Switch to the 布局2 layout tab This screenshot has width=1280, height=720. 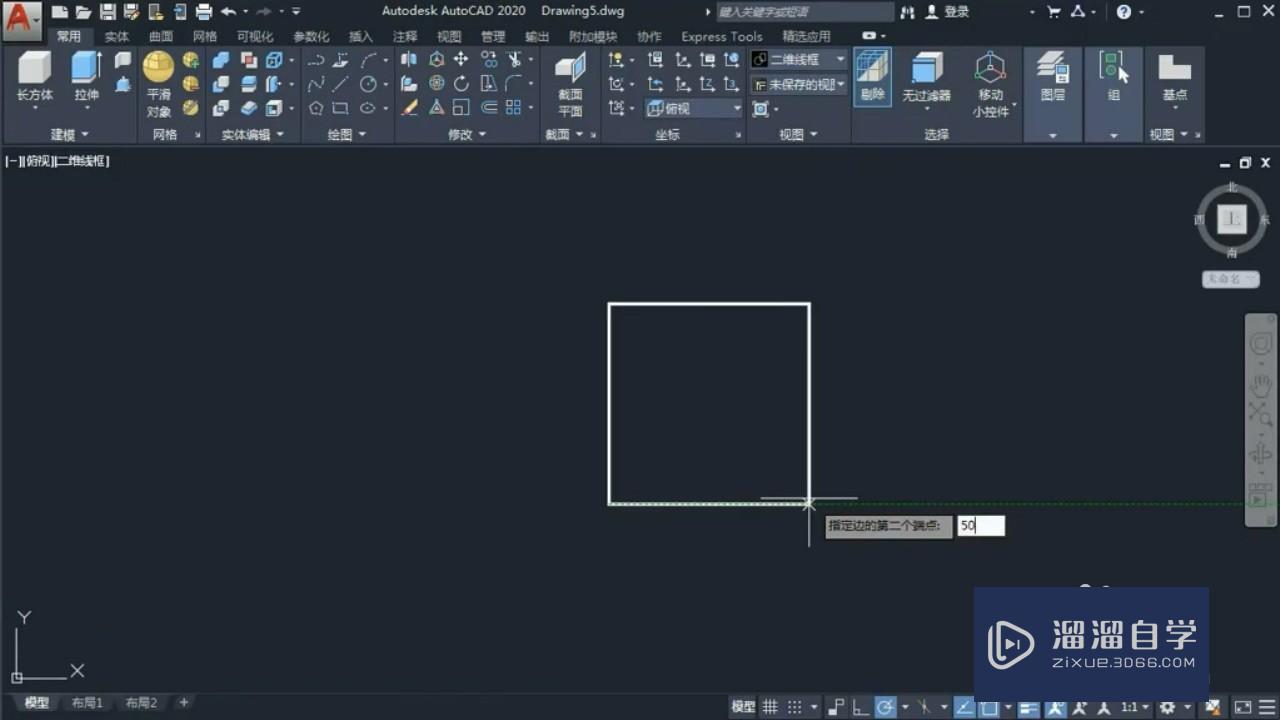click(141, 703)
